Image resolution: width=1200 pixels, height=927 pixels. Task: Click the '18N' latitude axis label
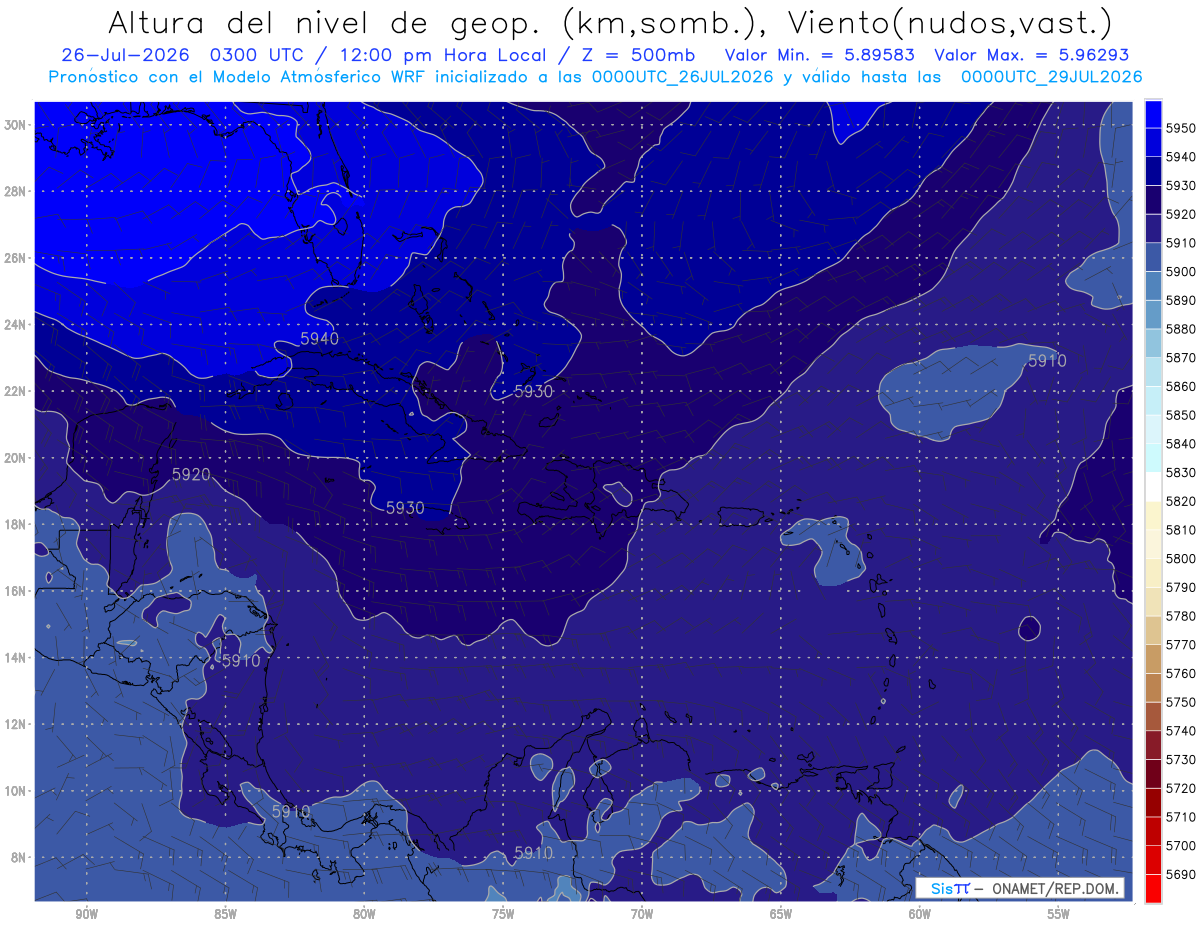point(16,525)
